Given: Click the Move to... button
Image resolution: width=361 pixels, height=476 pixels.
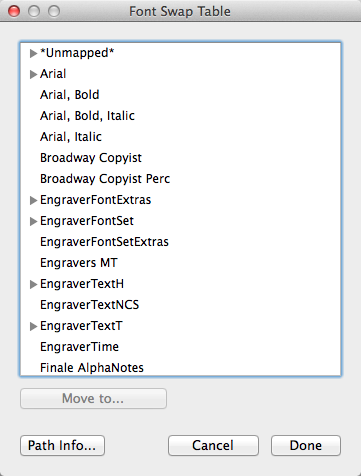Looking at the screenshot, I should (x=93, y=398).
